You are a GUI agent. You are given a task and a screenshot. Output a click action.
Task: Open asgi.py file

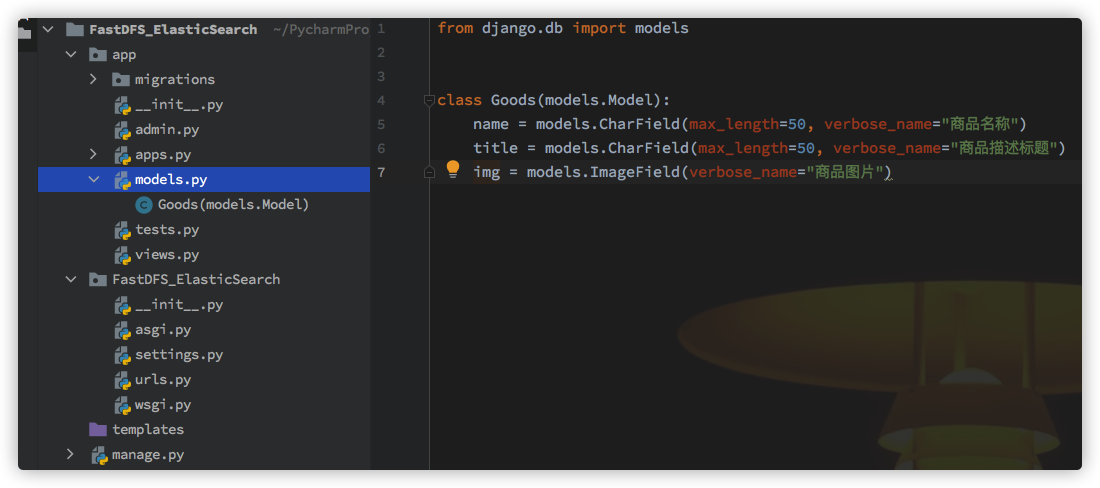tap(162, 330)
